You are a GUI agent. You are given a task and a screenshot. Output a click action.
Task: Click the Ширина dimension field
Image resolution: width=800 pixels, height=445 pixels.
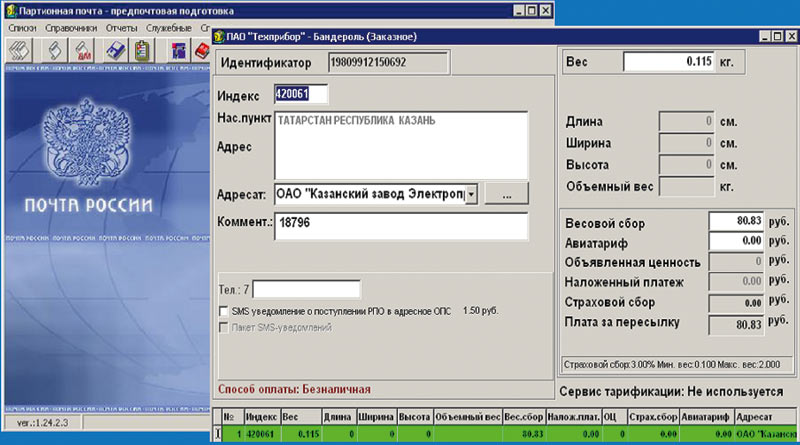coord(686,143)
